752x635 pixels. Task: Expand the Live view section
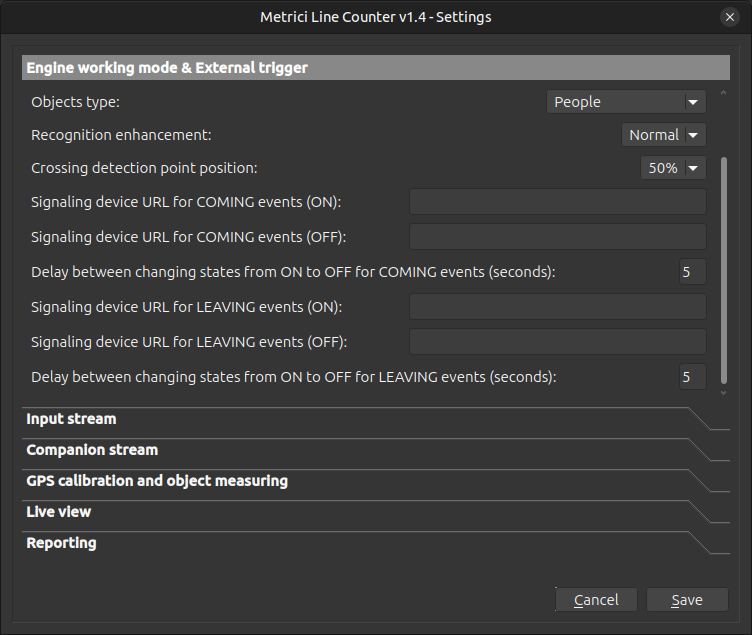(376, 512)
